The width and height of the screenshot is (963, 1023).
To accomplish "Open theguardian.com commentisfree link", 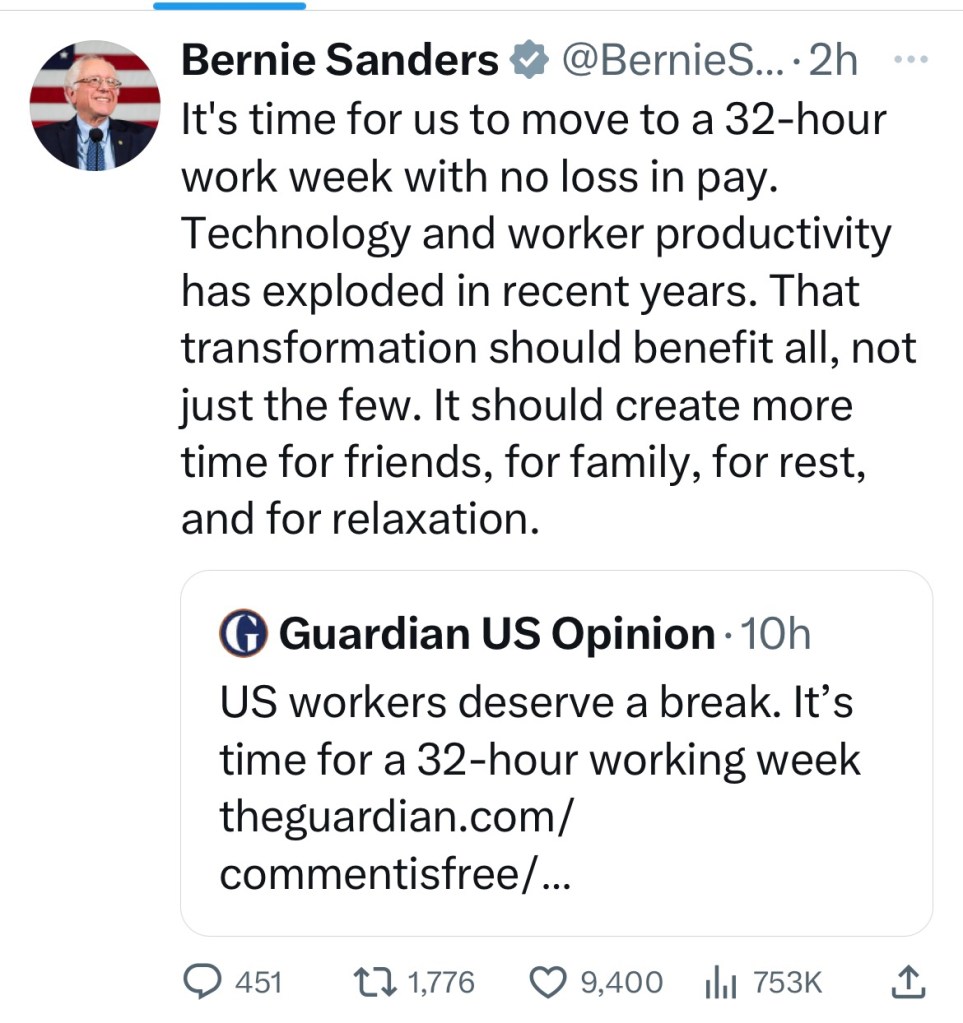I will (396, 846).
